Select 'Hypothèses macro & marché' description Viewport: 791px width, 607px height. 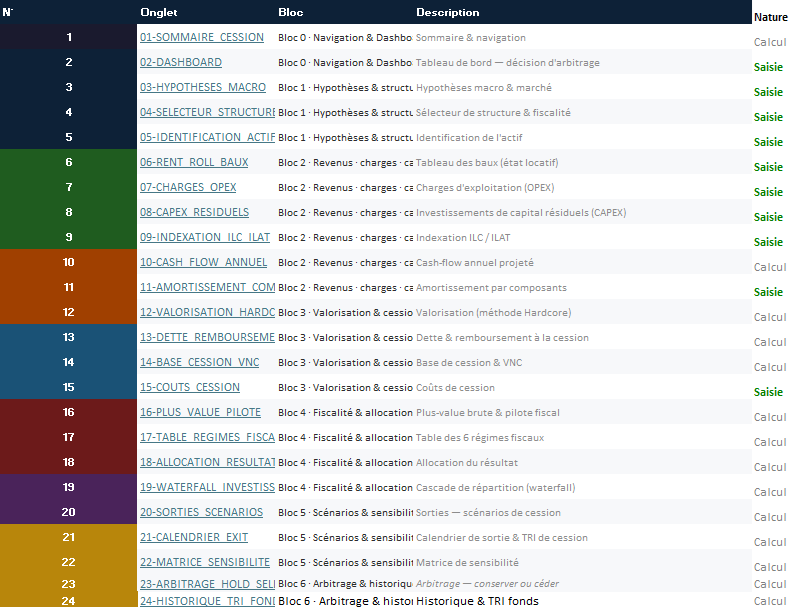coord(484,87)
